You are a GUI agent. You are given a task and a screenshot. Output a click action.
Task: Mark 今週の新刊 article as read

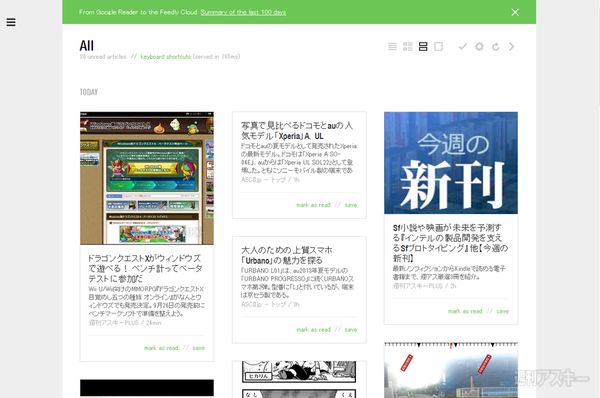pyautogui.click(x=465, y=311)
